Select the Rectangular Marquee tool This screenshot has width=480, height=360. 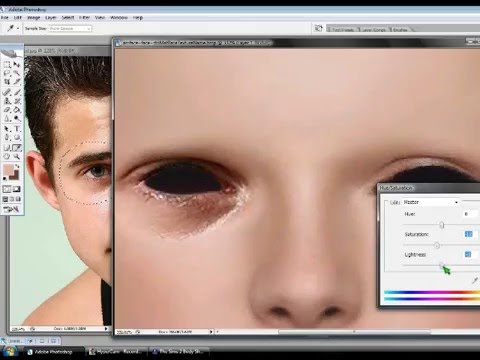pyautogui.click(x=7, y=65)
